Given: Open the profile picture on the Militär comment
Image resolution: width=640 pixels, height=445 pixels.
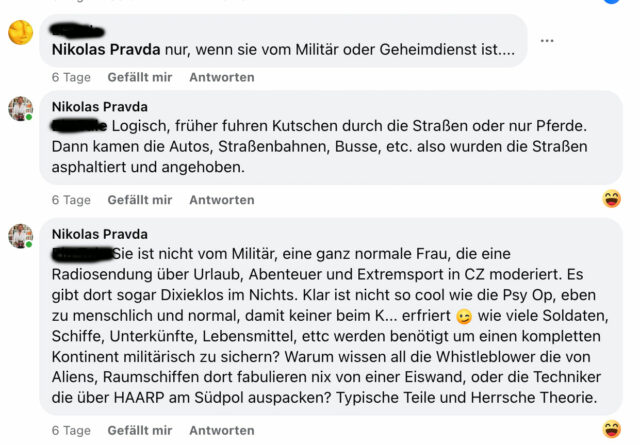Looking at the screenshot, I should click(x=20, y=236).
